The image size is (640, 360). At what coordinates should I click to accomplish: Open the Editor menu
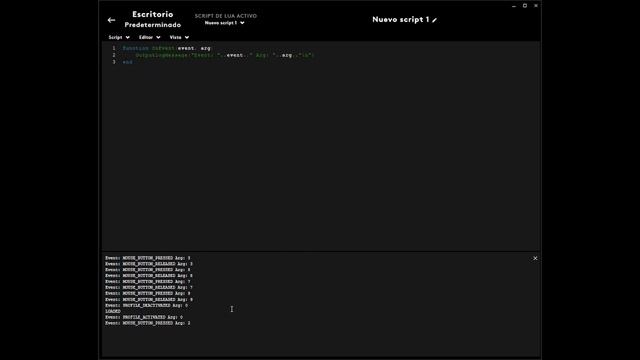149,37
